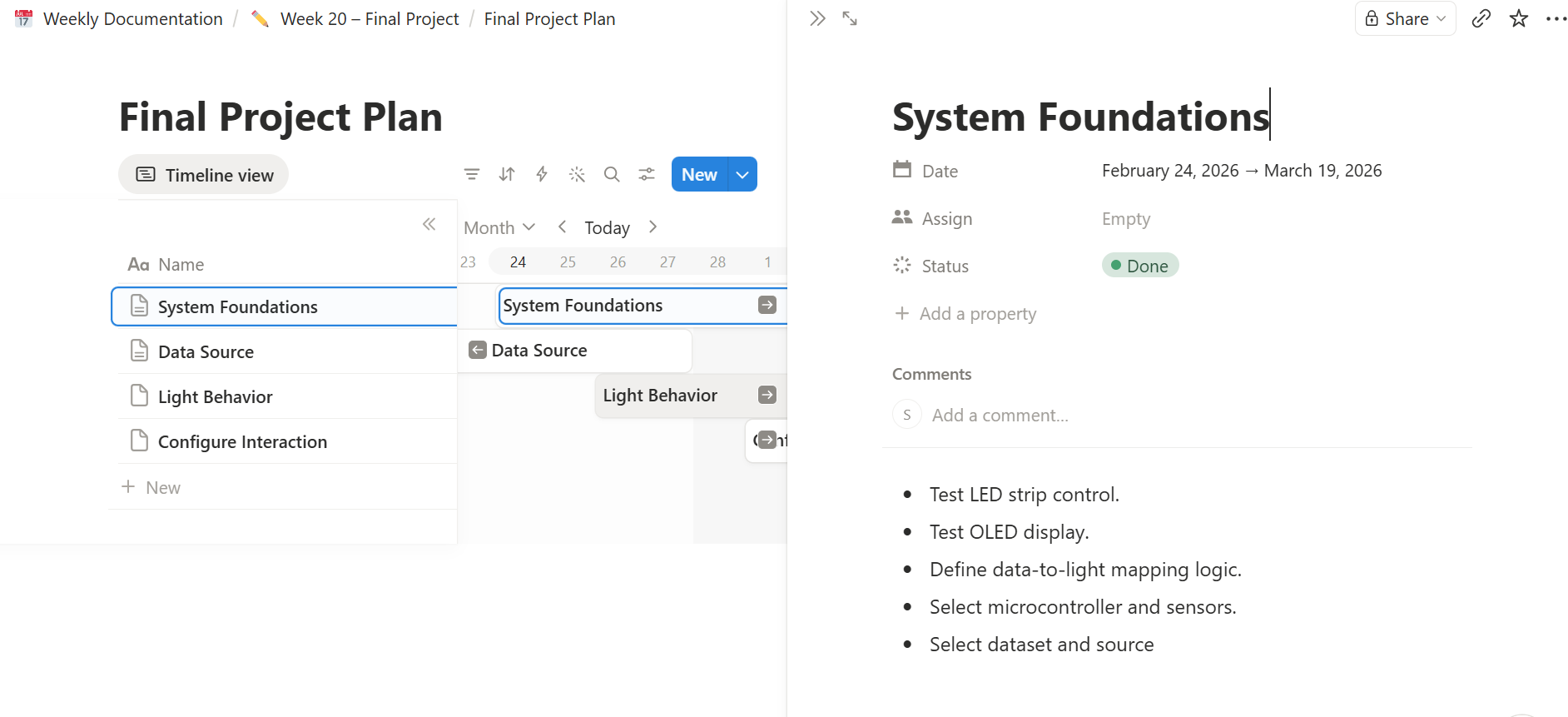Click the Empty Assign value
The height and width of the screenshot is (717, 1568).
point(1126,218)
